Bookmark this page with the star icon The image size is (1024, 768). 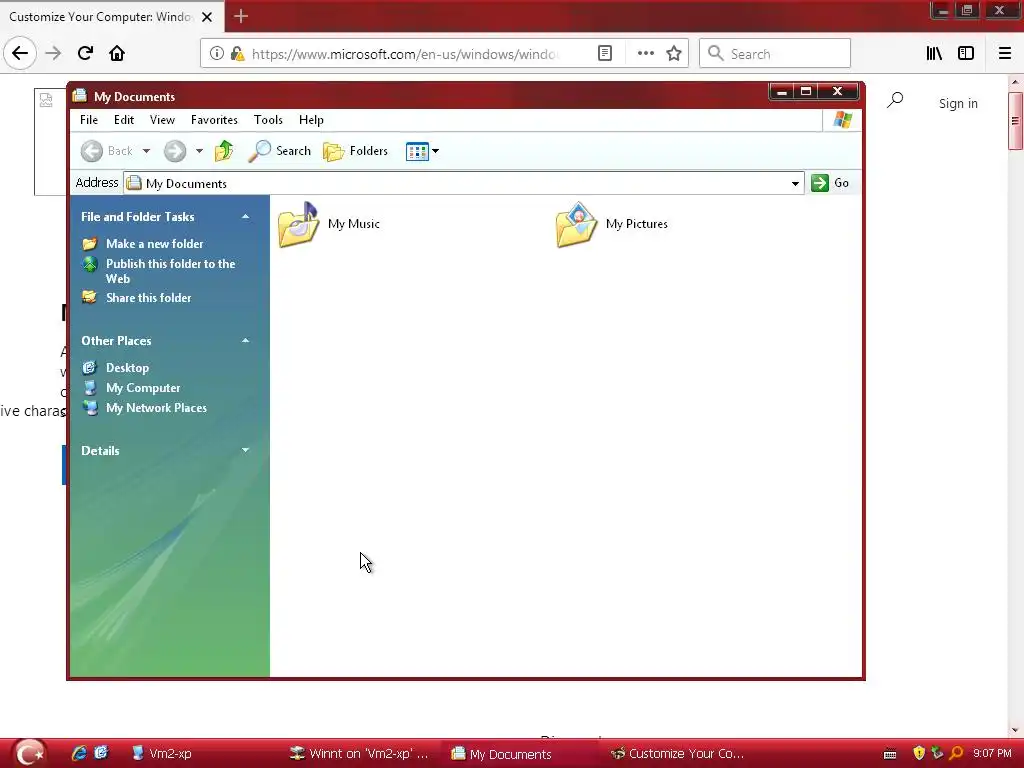pyautogui.click(x=674, y=54)
